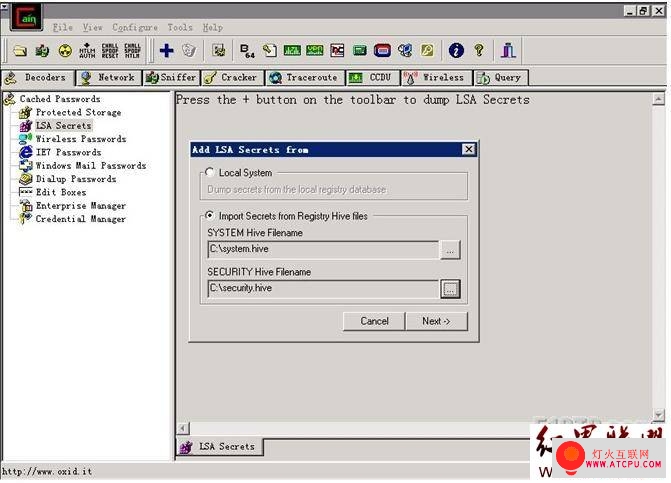Switch to the Cracker tab
Screen dimensions: 671x483
click(232, 77)
